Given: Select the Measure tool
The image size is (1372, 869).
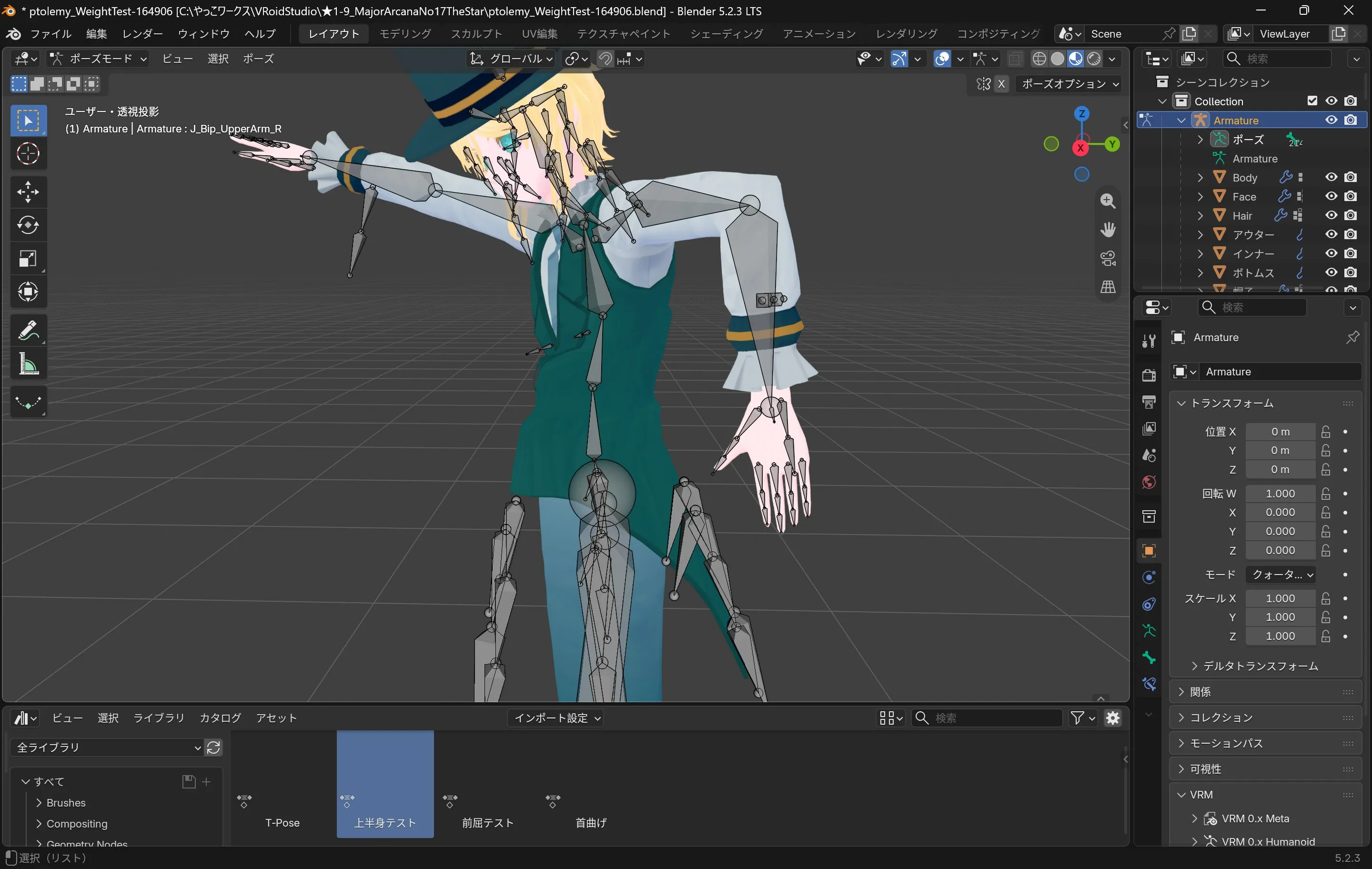Looking at the screenshot, I should 28,364.
